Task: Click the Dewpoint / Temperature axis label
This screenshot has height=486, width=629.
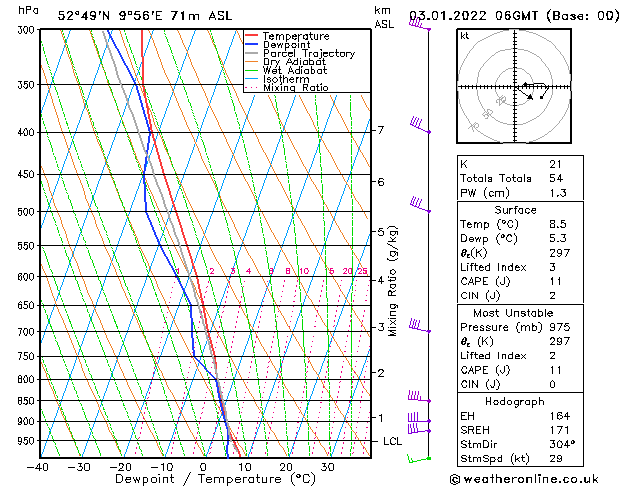Action: tap(204, 479)
